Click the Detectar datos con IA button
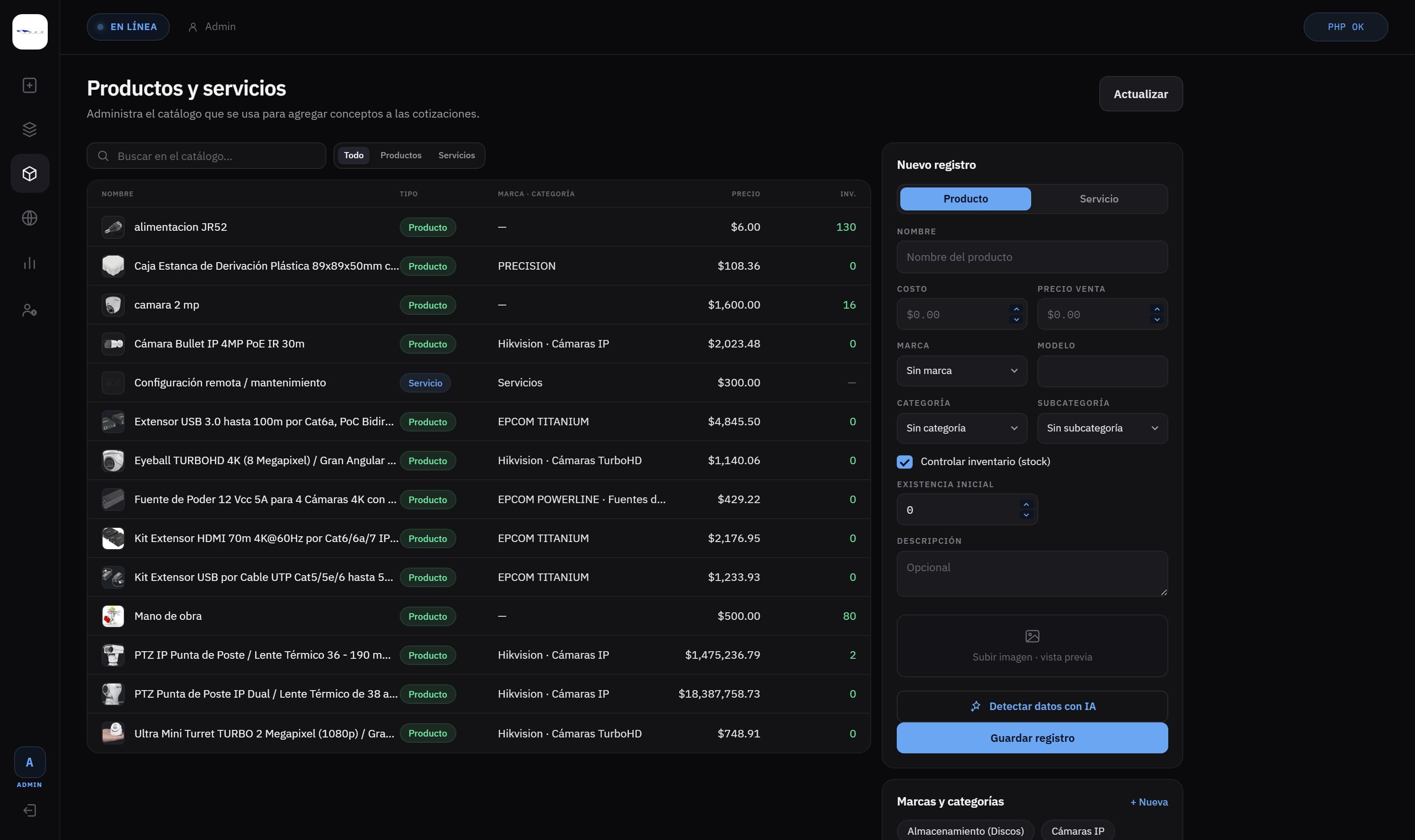This screenshot has width=1415, height=840. 1032,706
